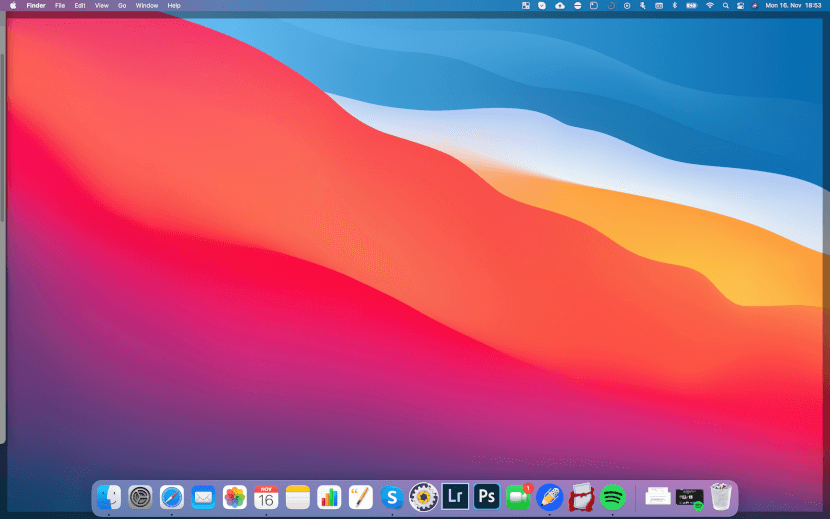This screenshot has height=519, width=830.
Task: Open FaceTime with notification badge
Action: click(519, 497)
